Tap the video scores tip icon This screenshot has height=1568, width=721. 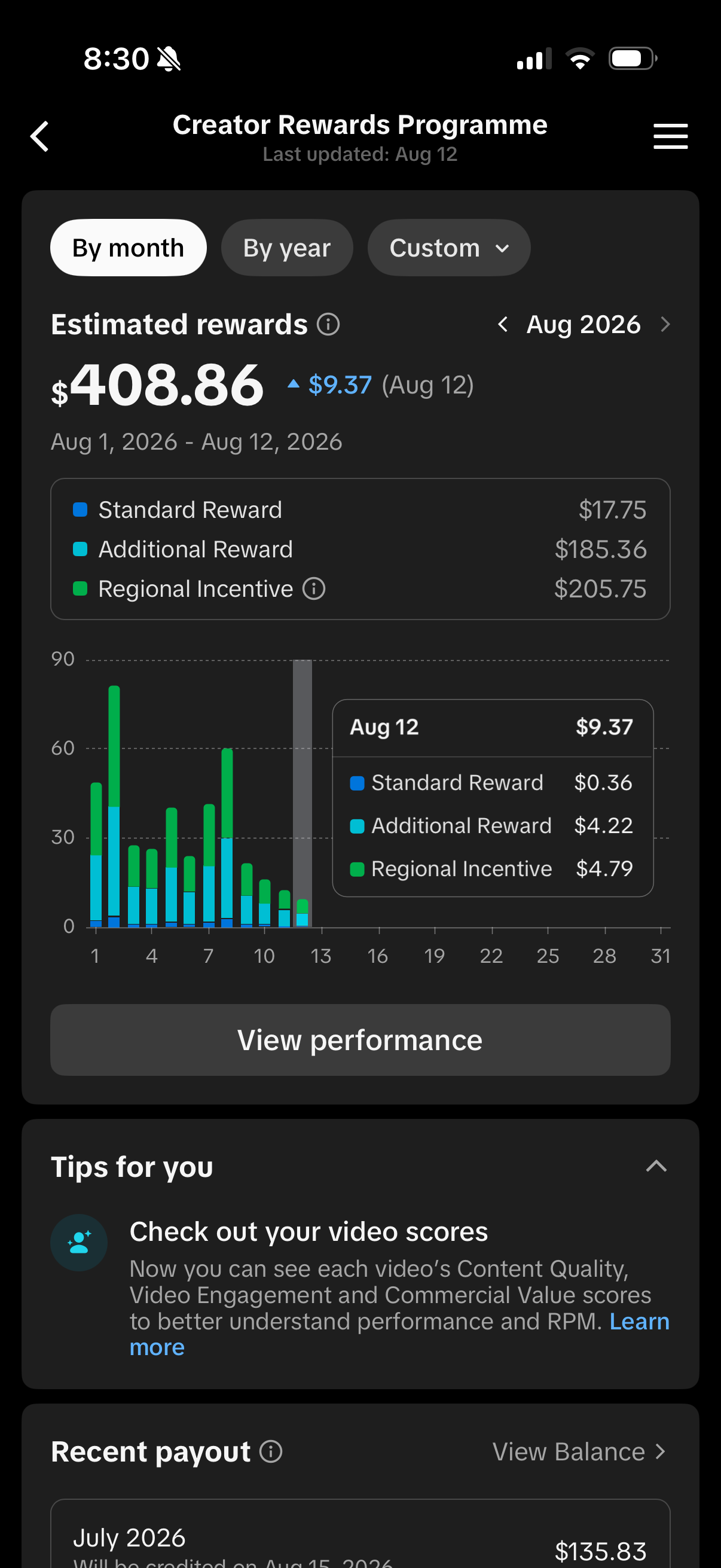pos(79,1242)
